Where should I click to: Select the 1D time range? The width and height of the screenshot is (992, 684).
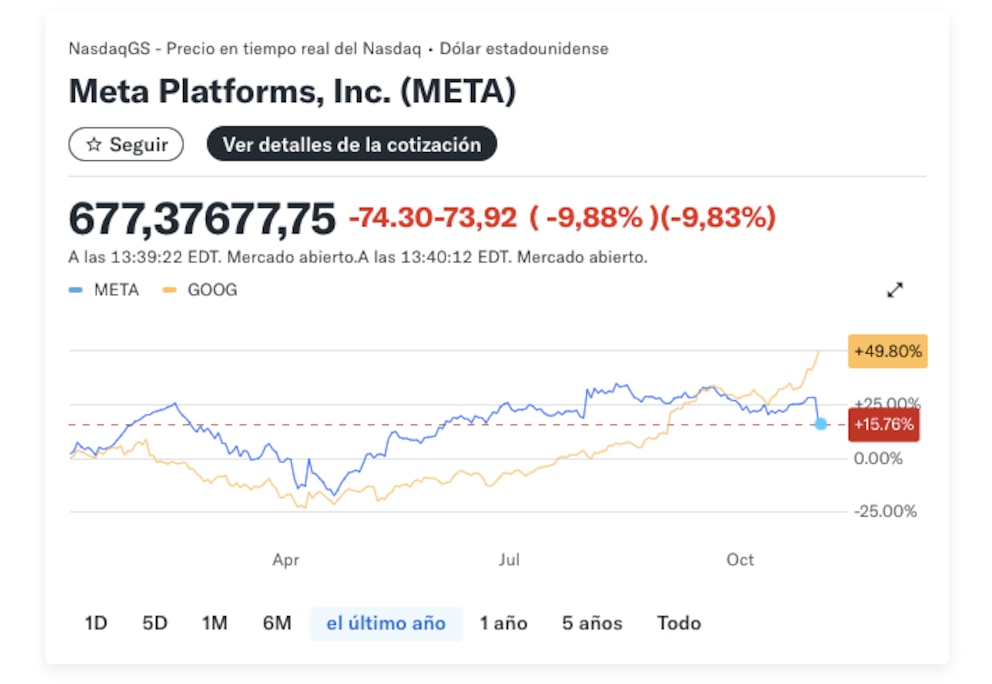(x=96, y=623)
